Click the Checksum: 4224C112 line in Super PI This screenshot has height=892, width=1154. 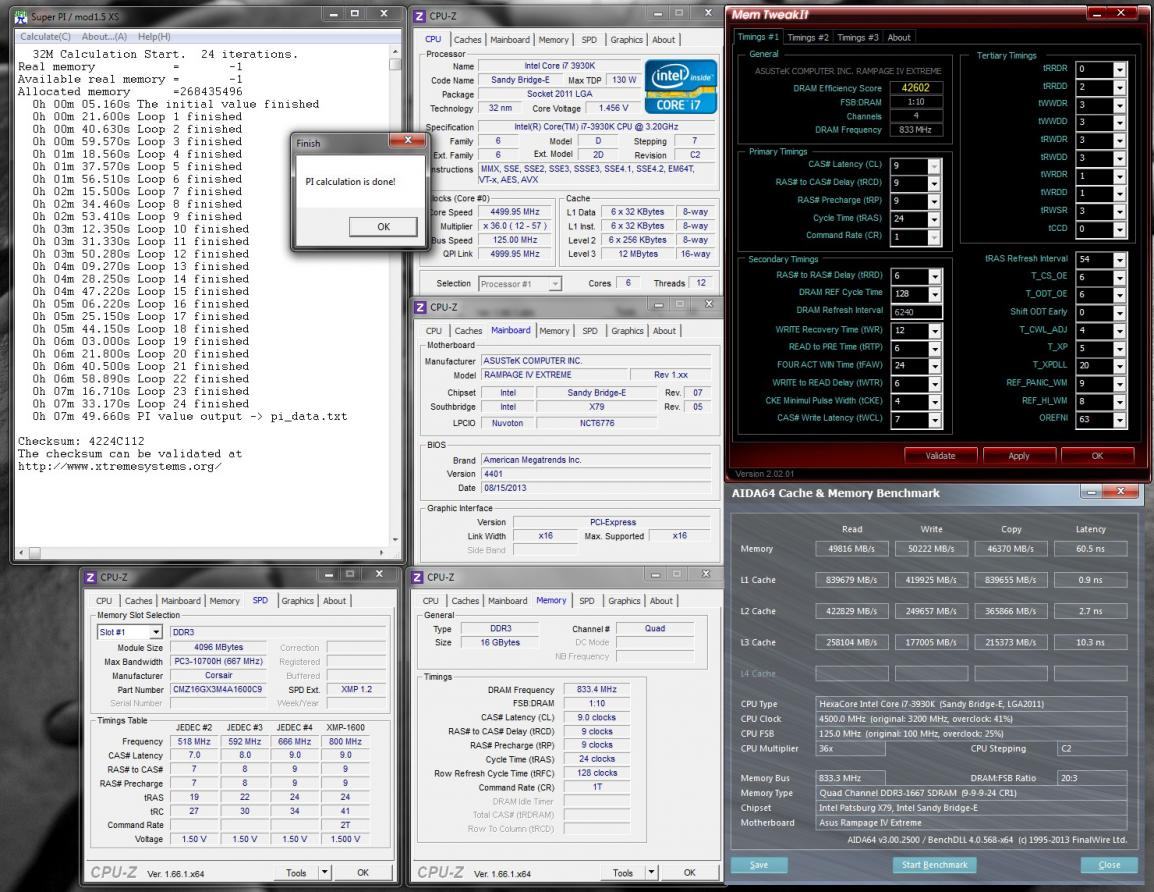tap(81, 442)
